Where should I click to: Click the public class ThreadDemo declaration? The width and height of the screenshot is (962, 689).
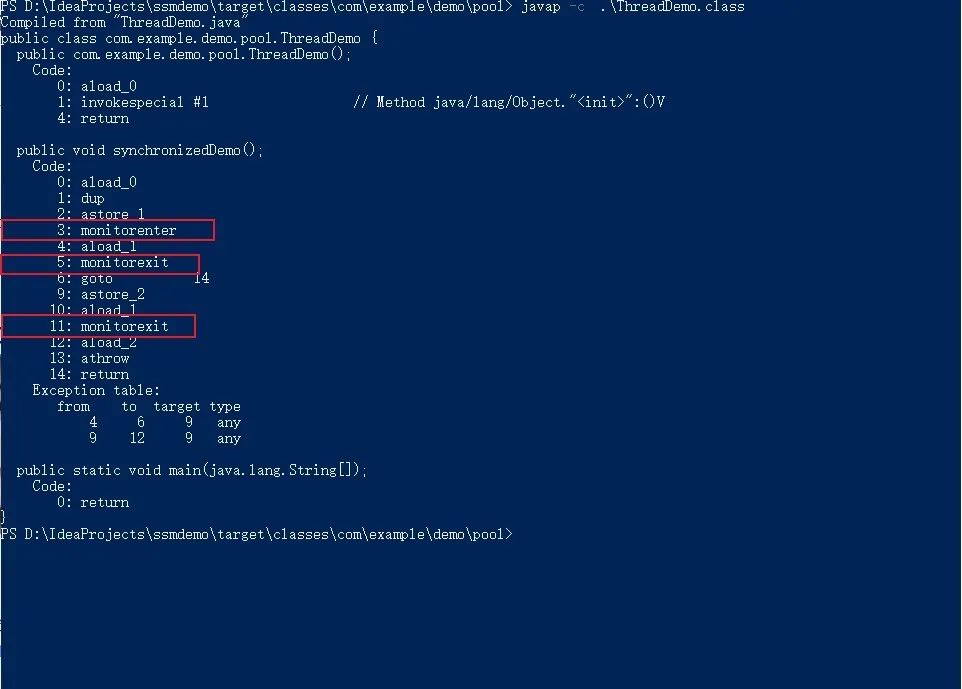(x=189, y=39)
